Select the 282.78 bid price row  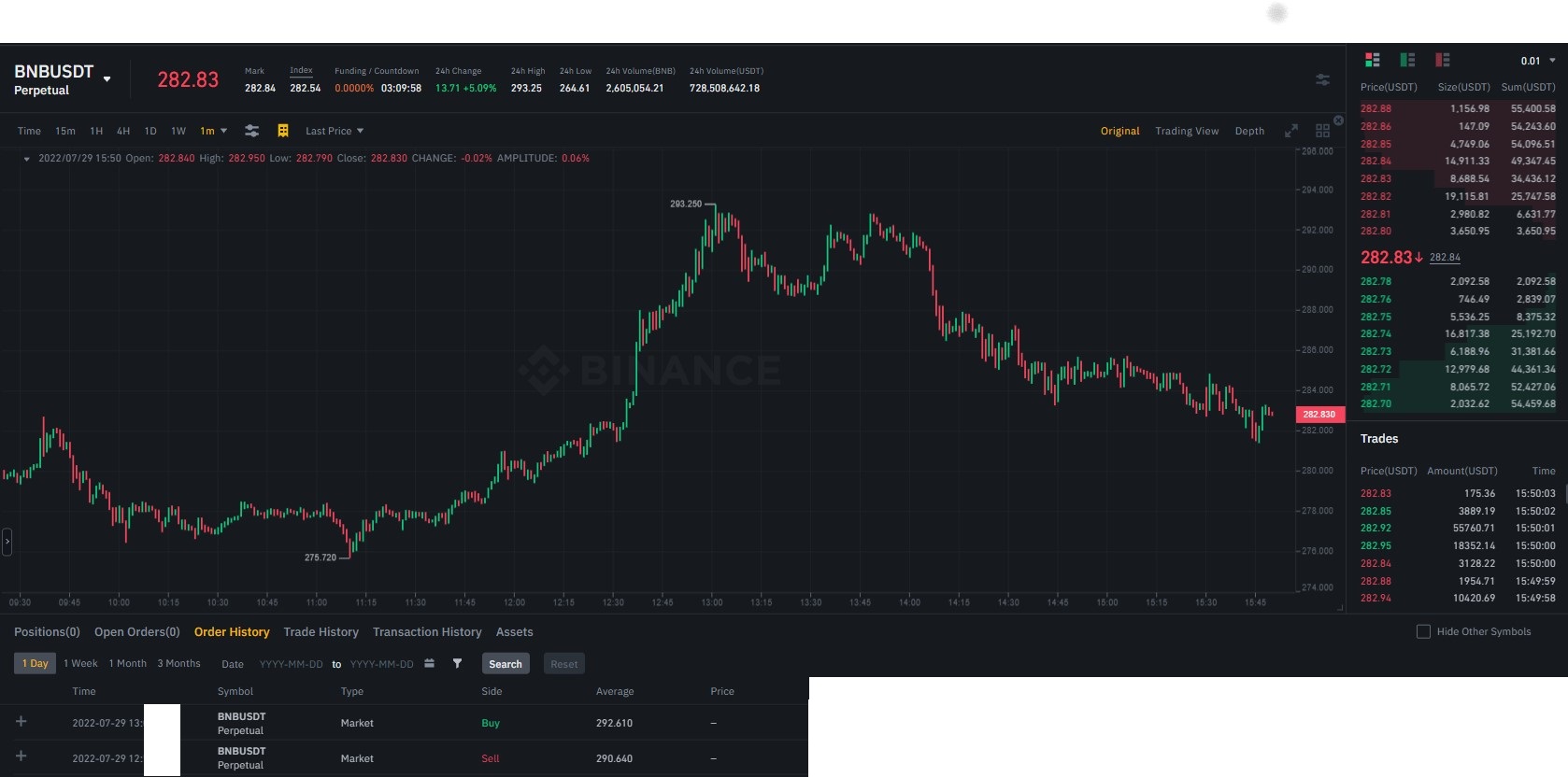click(1458, 281)
